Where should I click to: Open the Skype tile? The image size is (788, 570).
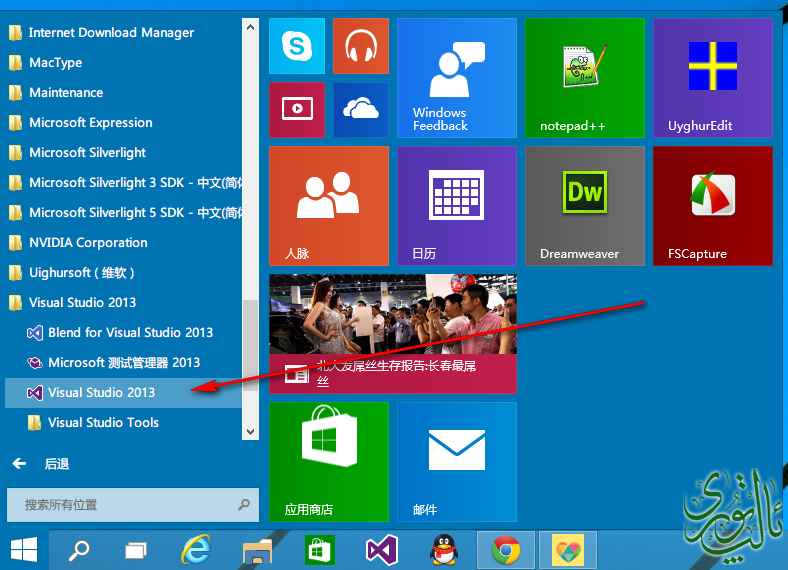(x=297, y=46)
